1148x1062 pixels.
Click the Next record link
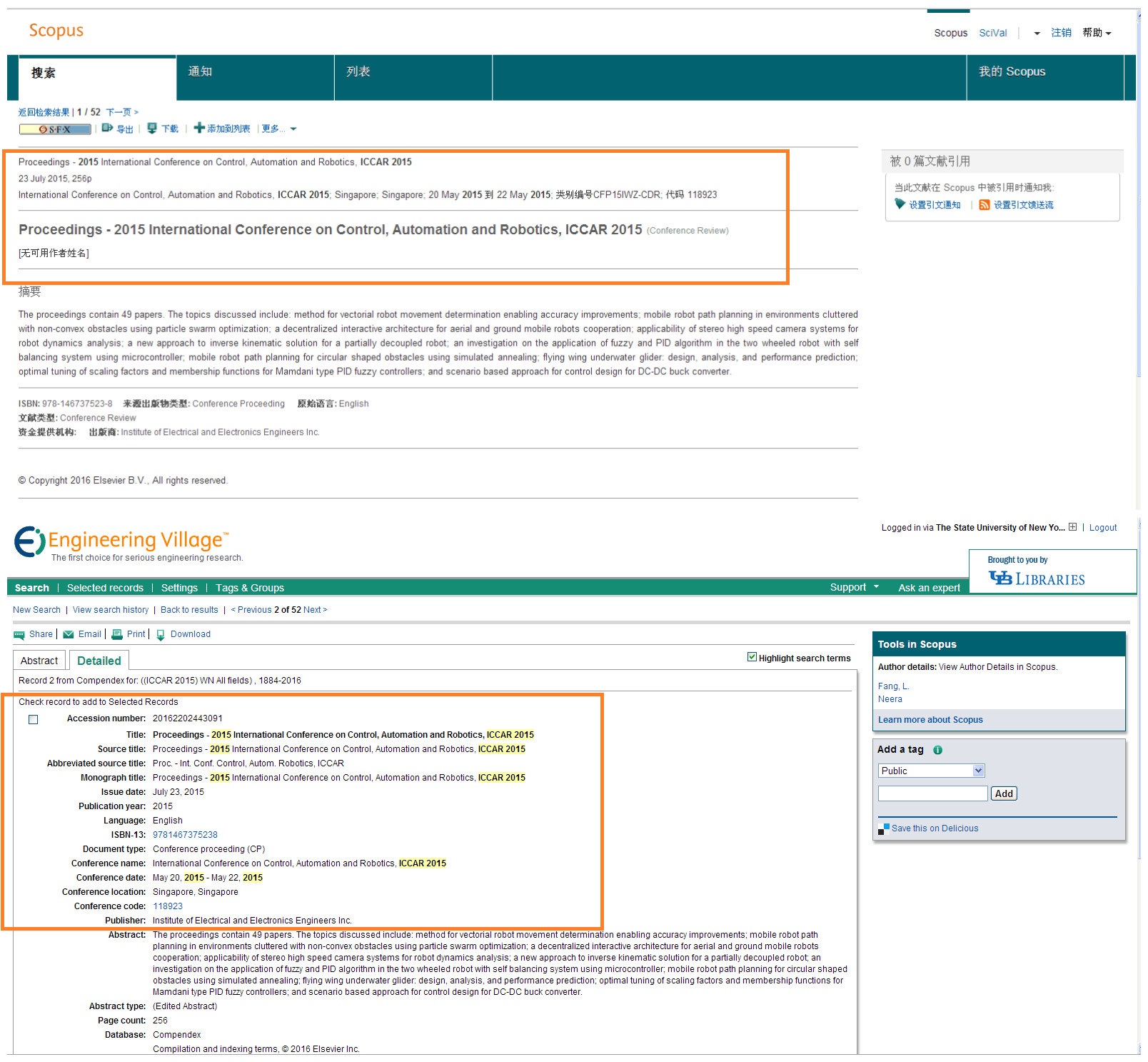tap(315, 610)
